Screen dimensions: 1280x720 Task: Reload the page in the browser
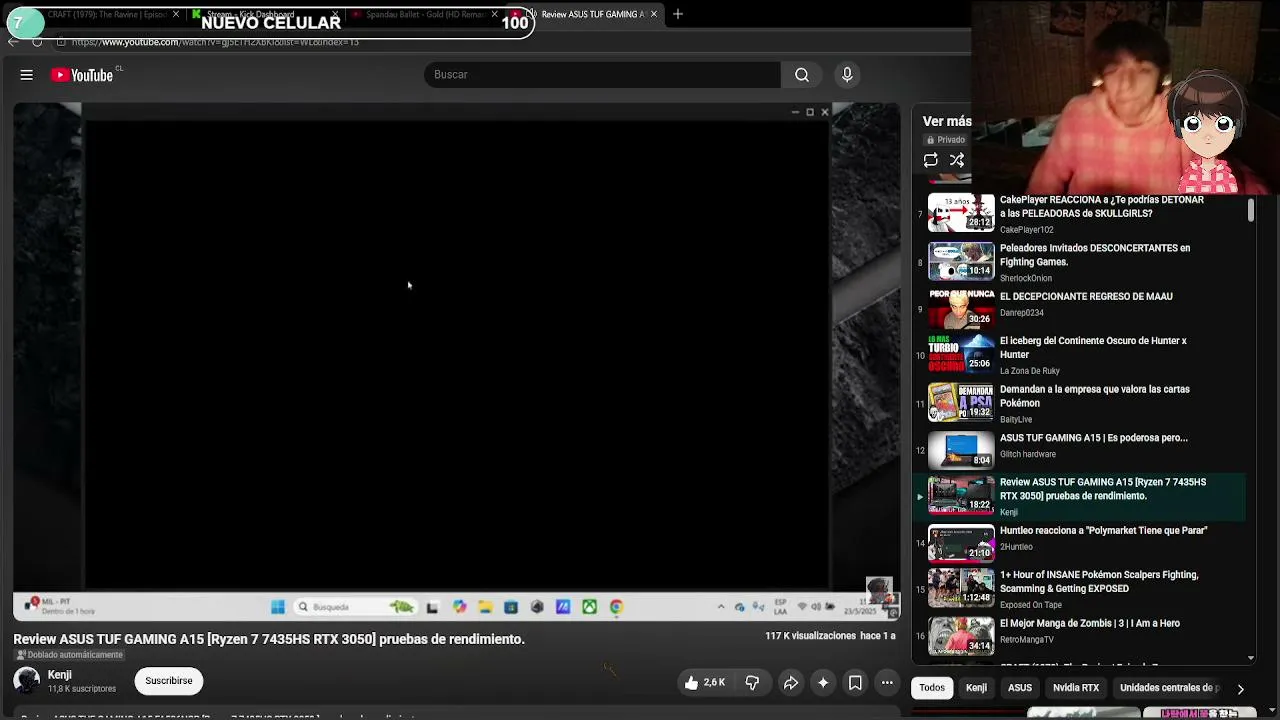click(37, 42)
